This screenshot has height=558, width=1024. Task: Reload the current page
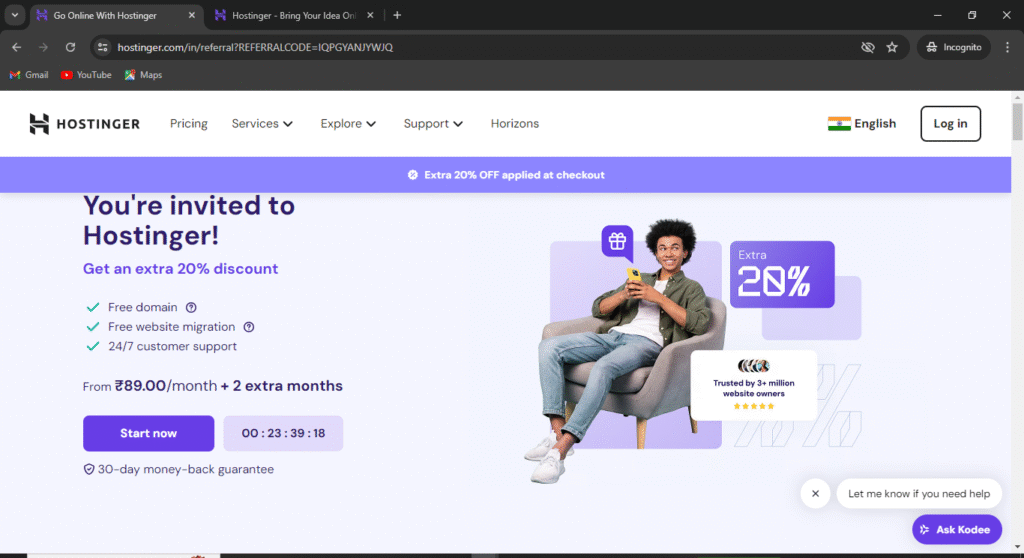71,47
